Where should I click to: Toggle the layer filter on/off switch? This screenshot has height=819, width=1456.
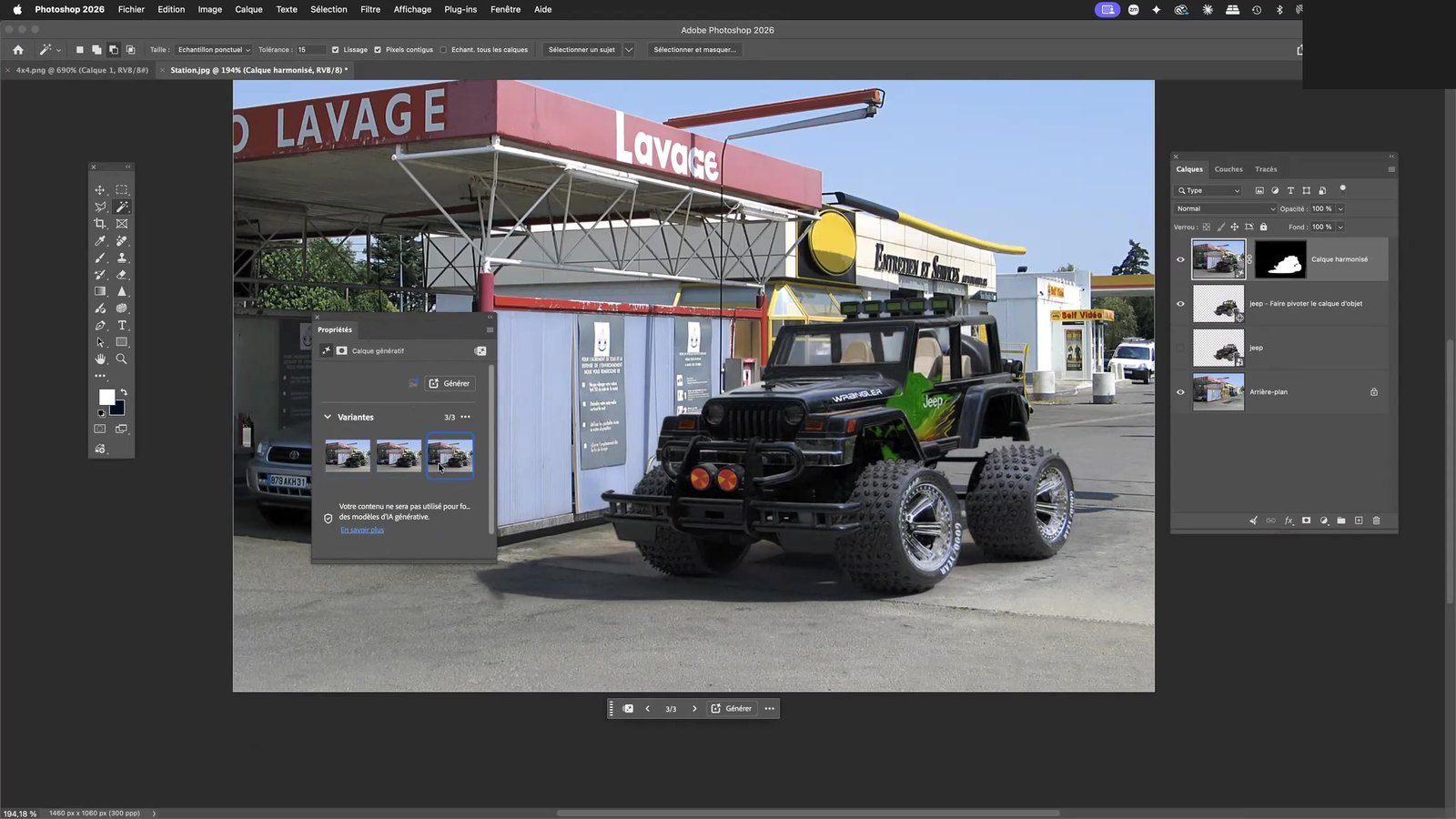click(x=1342, y=189)
